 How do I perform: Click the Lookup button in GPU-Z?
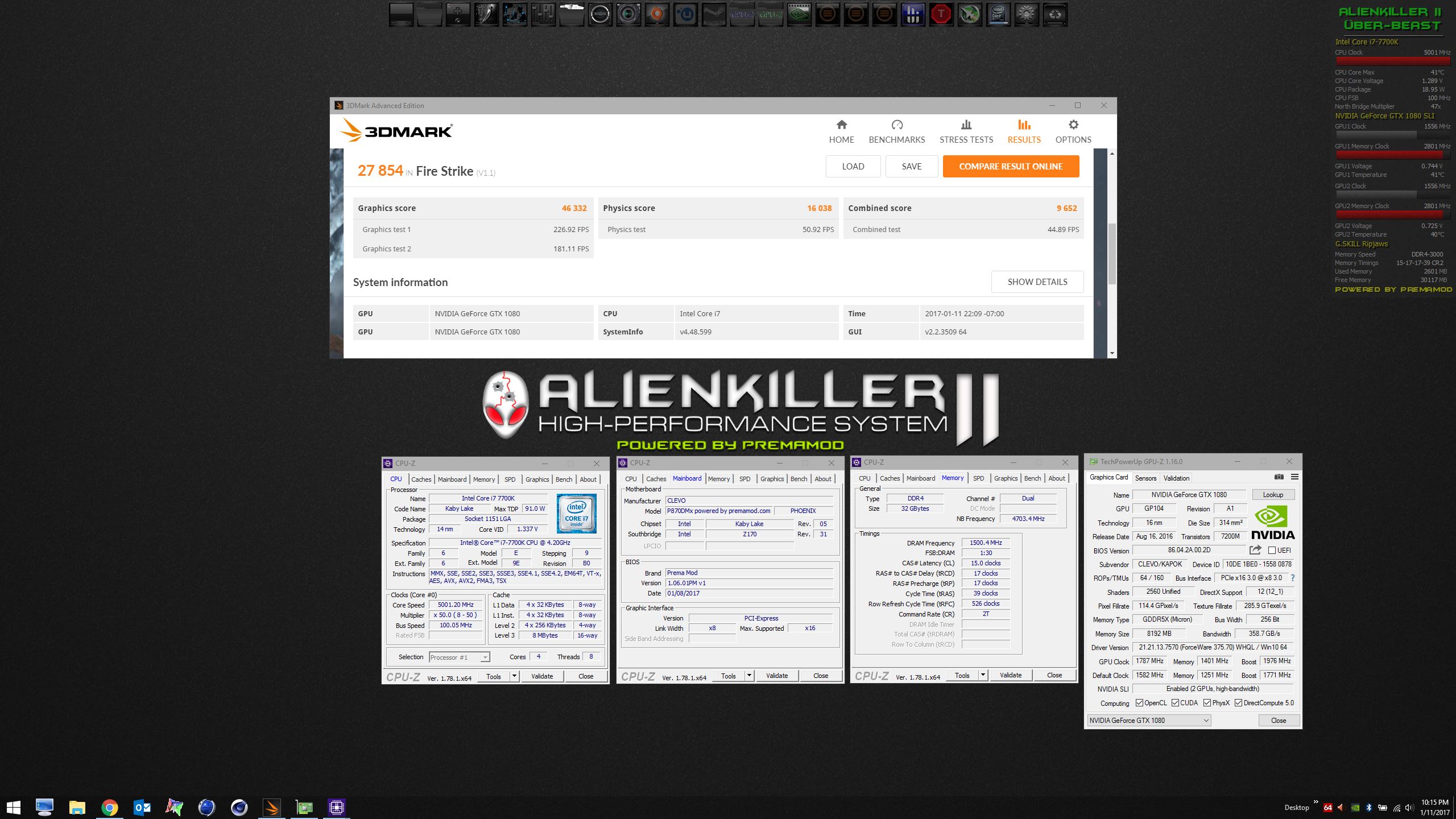[1273, 495]
